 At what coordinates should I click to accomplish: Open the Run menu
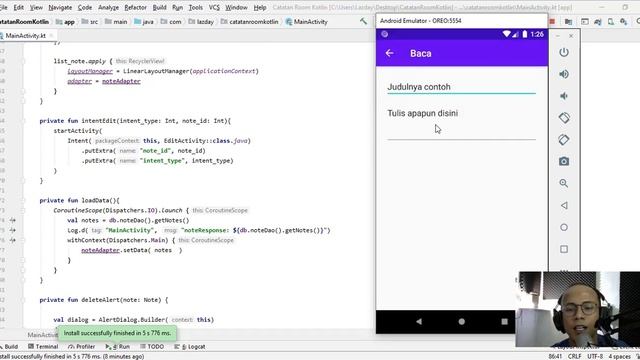(x=177, y=7)
